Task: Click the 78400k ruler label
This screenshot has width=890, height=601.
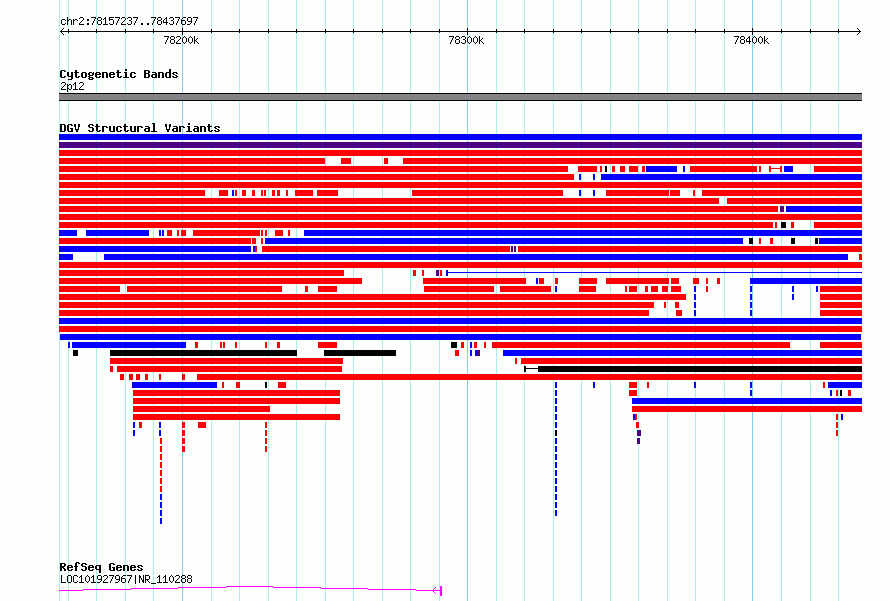Action: click(x=751, y=40)
